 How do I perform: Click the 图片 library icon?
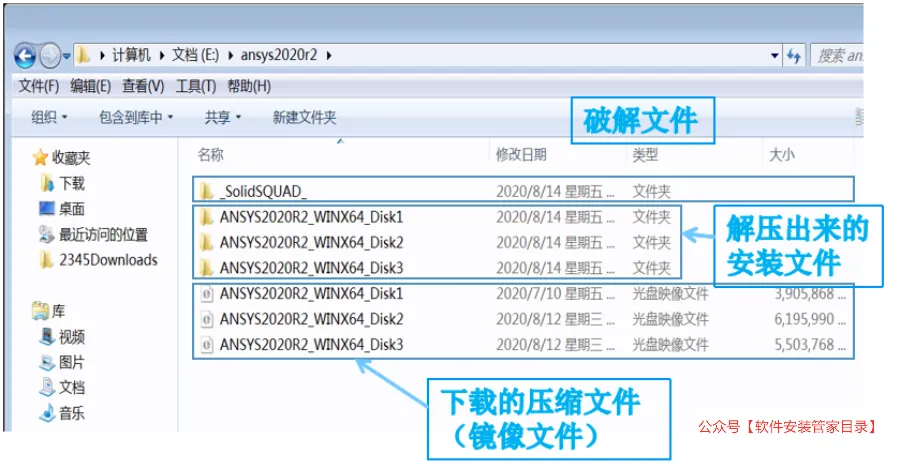47,362
